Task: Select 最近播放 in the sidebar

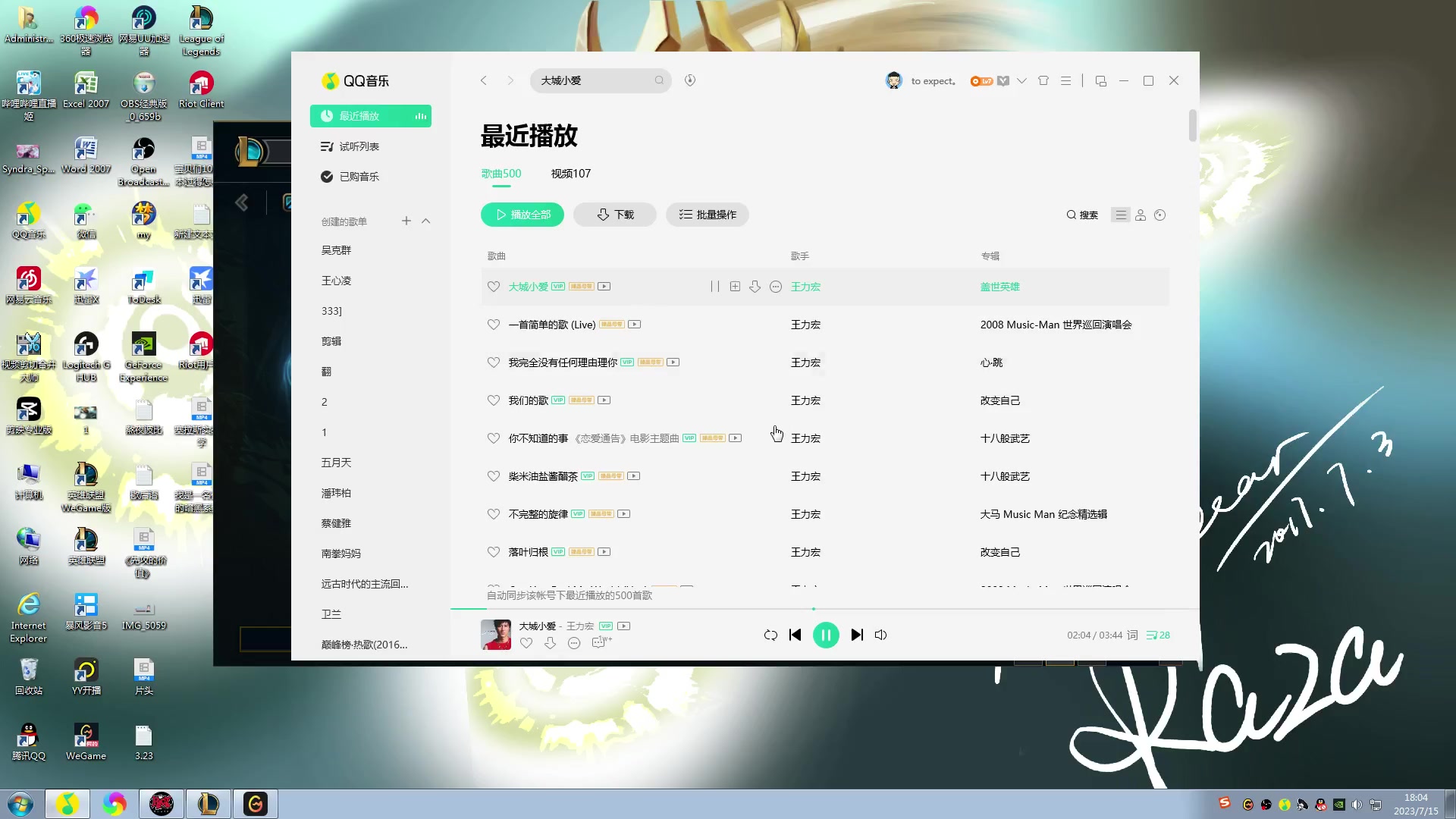Action: click(371, 116)
